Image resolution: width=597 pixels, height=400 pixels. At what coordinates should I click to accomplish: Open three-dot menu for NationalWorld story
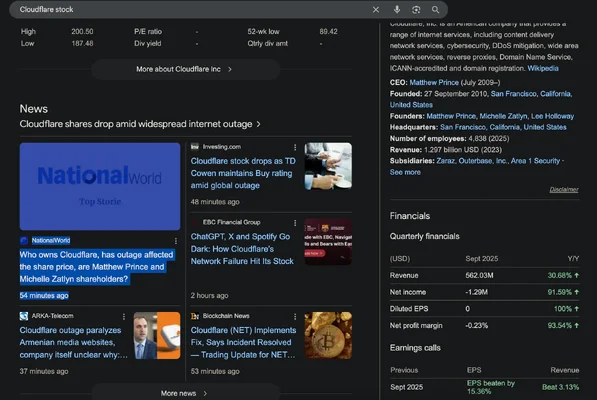pos(176,241)
